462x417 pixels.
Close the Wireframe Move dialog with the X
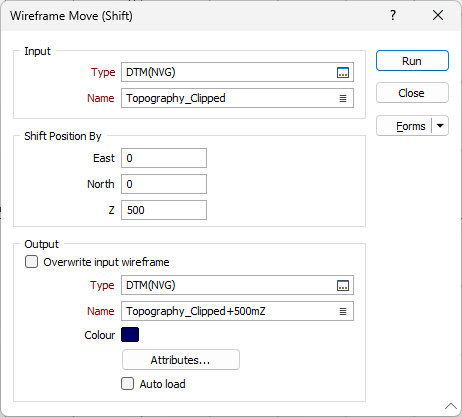point(438,15)
